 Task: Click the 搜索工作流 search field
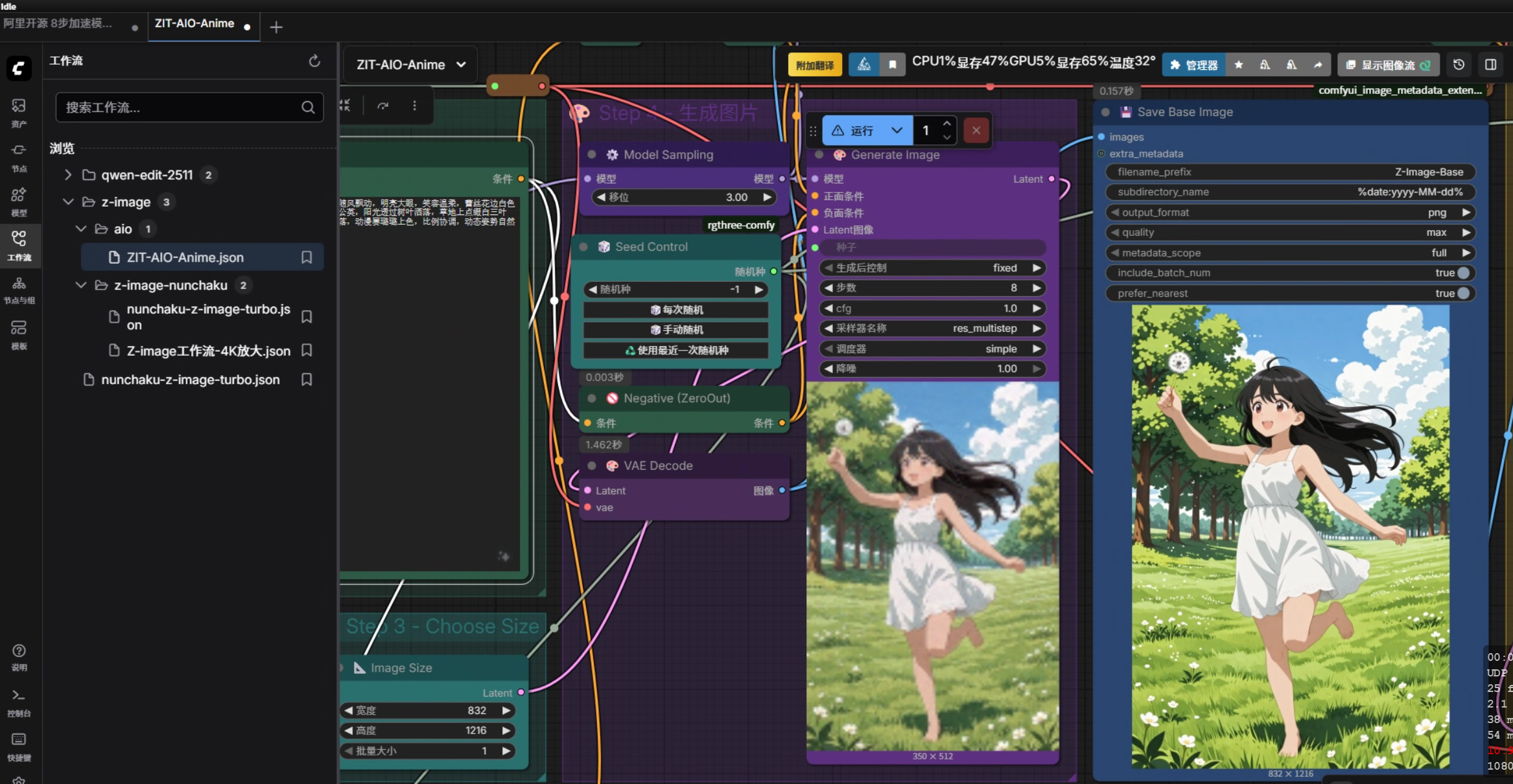189,108
